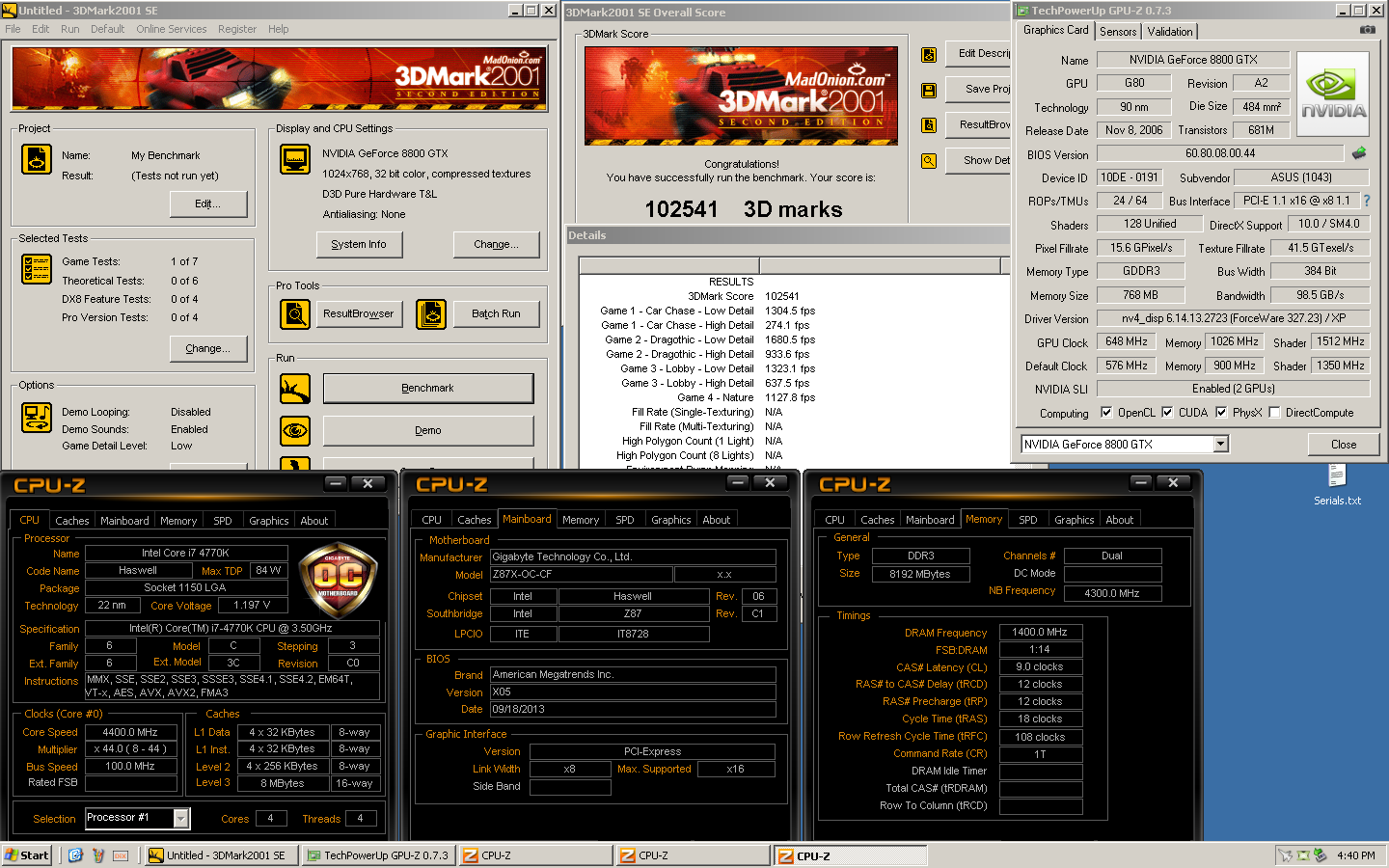Open SPD tab in CPU-Z Mainboard window
This screenshot has width=1389, height=868.
[625, 519]
